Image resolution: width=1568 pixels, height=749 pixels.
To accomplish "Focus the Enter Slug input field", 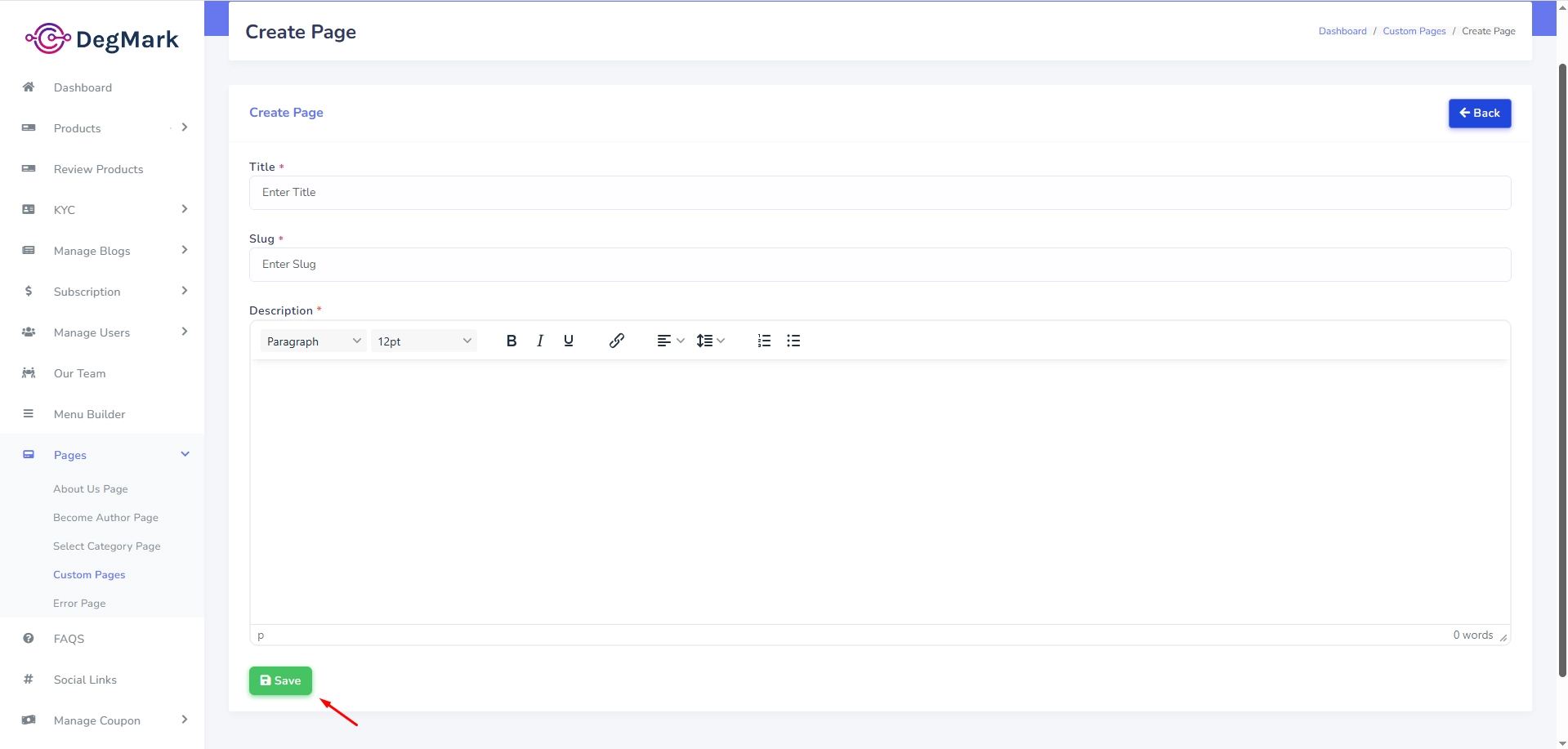I will coord(880,265).
